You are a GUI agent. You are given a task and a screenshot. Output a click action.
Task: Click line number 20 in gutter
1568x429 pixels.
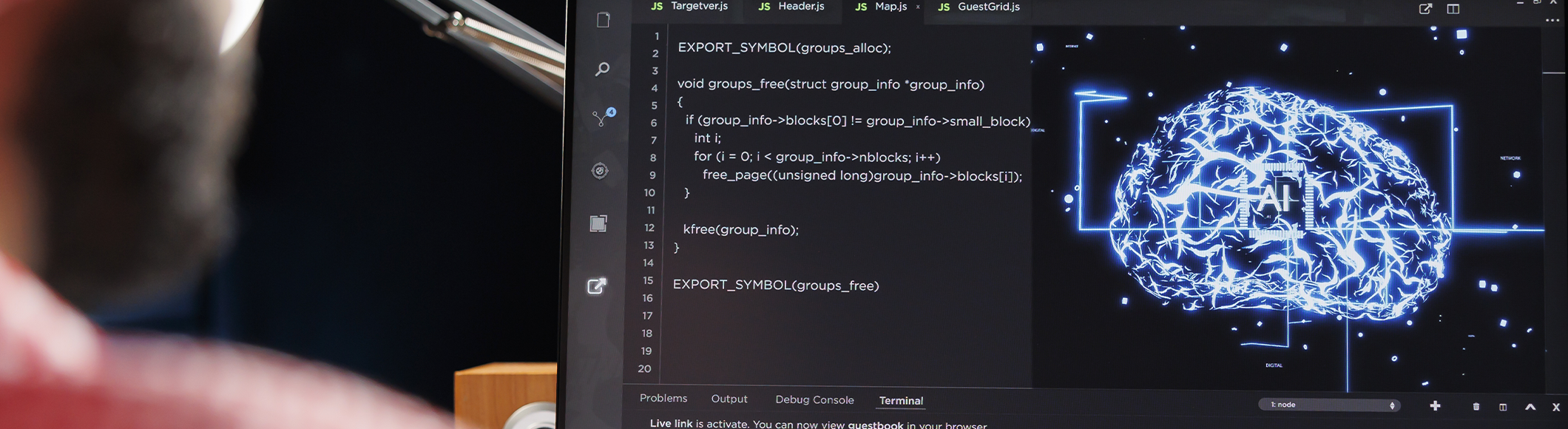tap(645, 368)
